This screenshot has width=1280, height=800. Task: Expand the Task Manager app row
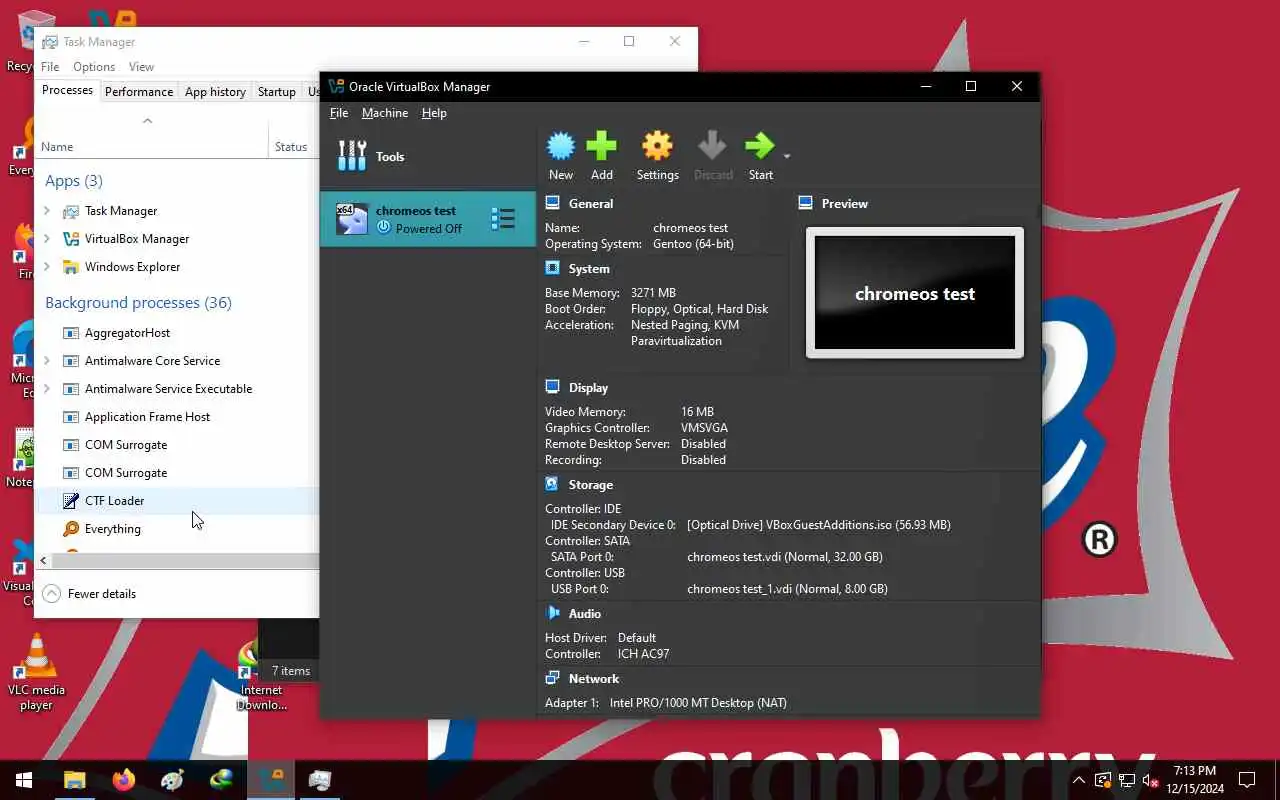tap(47, 211)
